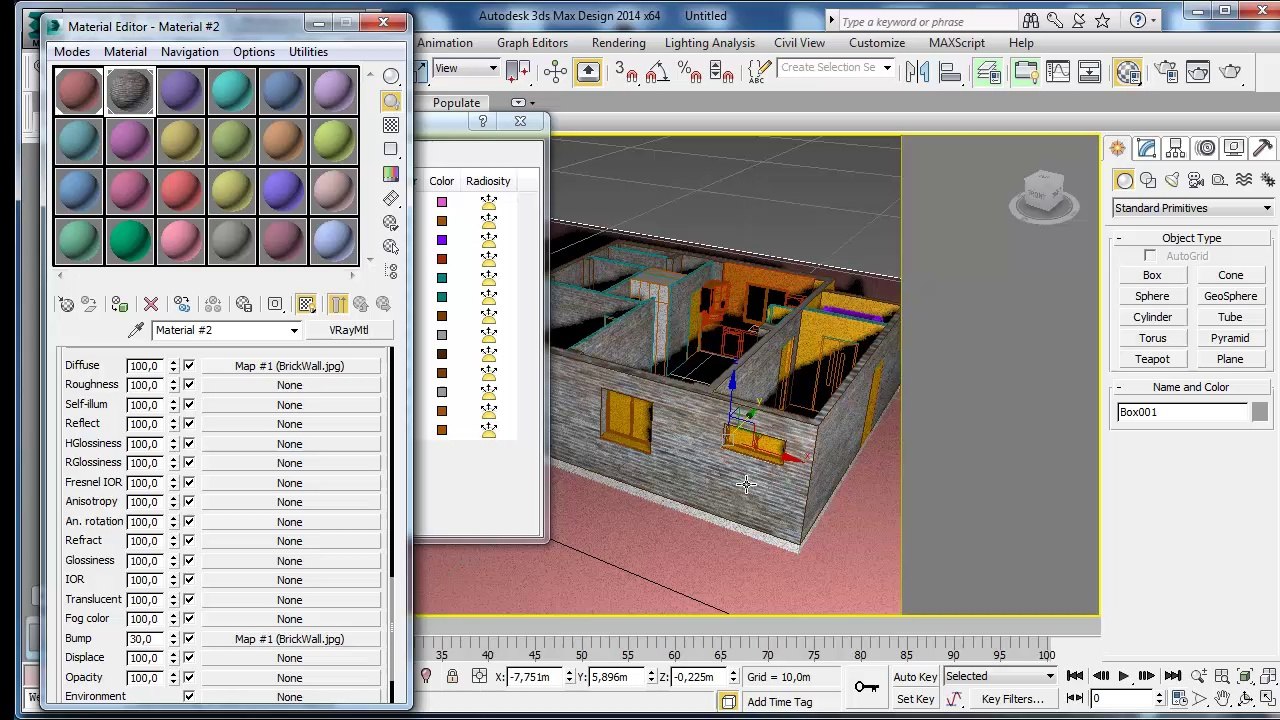This screenshot has height=720, width=1280.
Task: Play the animation
Action: click(1123, 677)
